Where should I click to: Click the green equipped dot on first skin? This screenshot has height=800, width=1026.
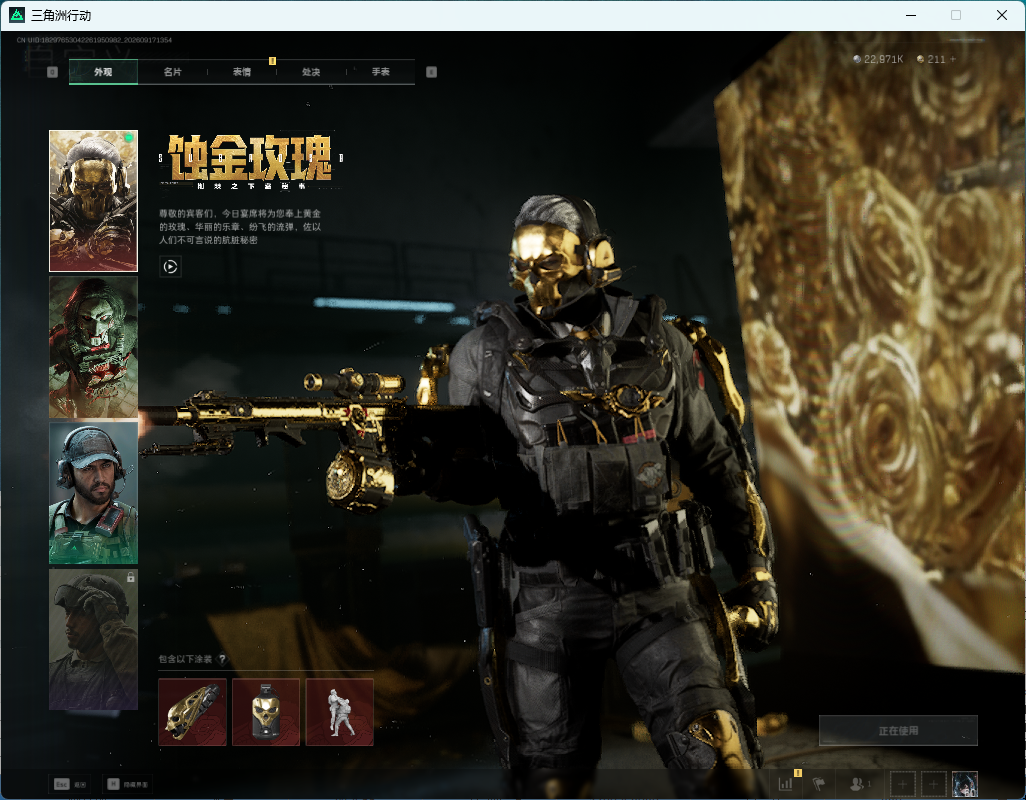[129, 138]
